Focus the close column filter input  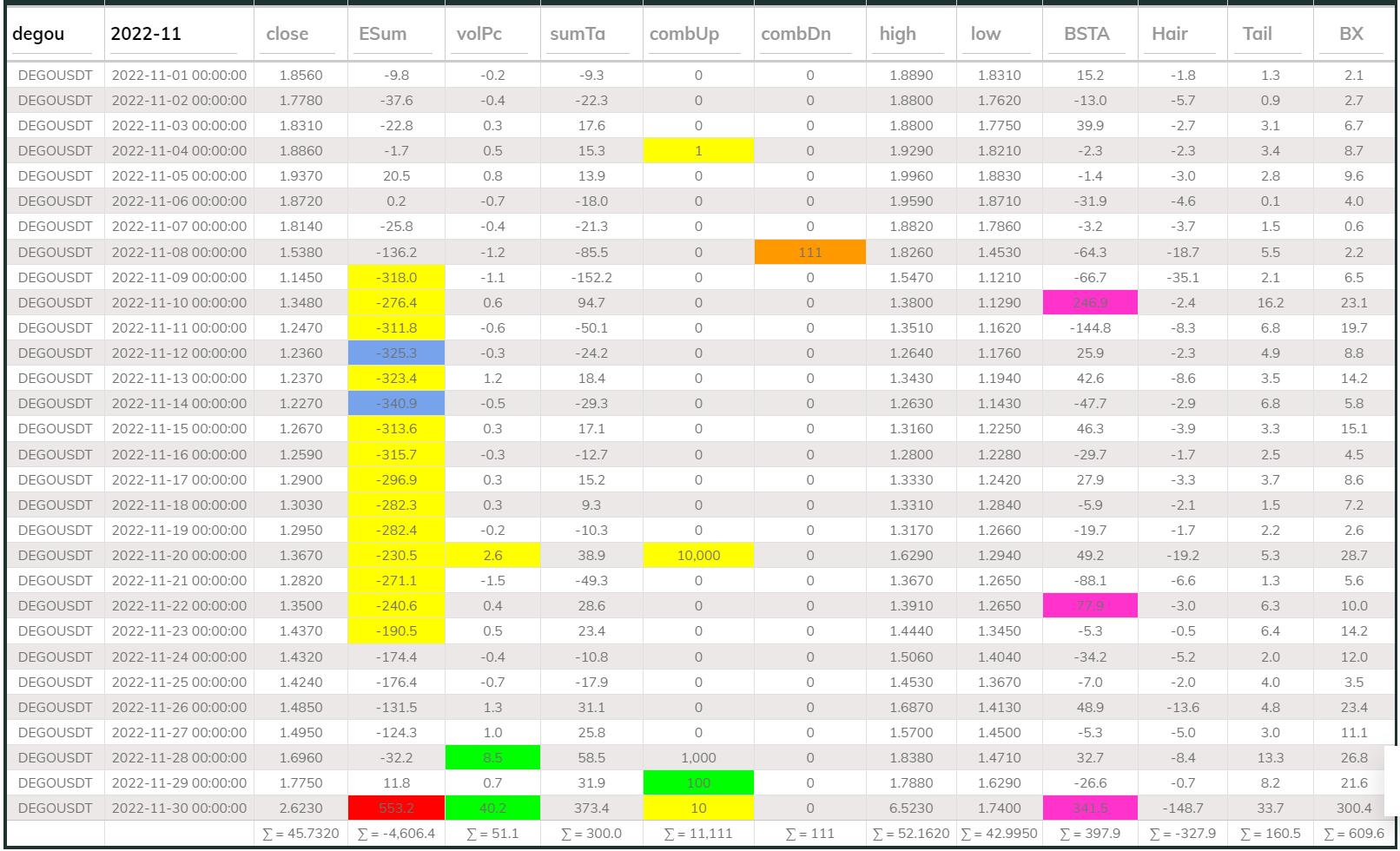tap(300, 34)
